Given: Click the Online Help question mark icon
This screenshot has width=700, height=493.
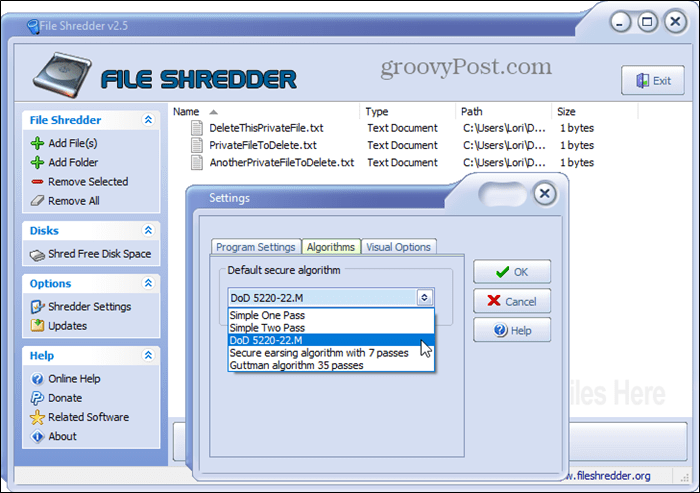Looking at the screenshot, I should coord(38,379).
